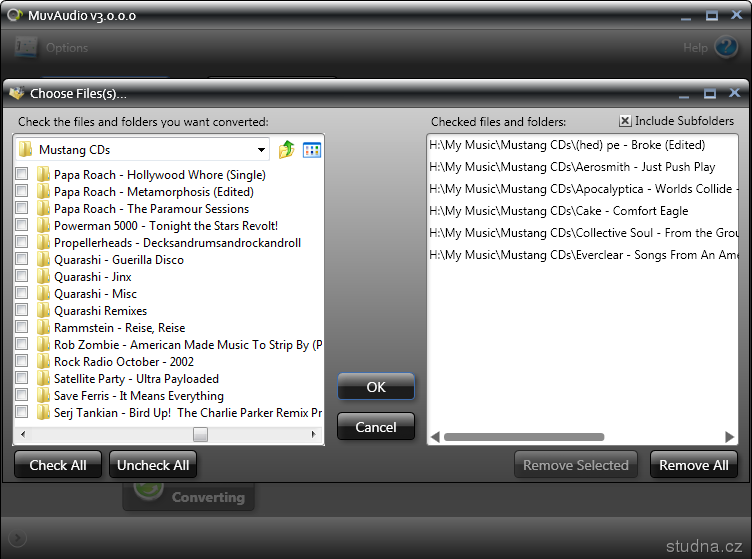Click folder icon for Rammstein - Reise, Reise

click(x=43, y=327)
